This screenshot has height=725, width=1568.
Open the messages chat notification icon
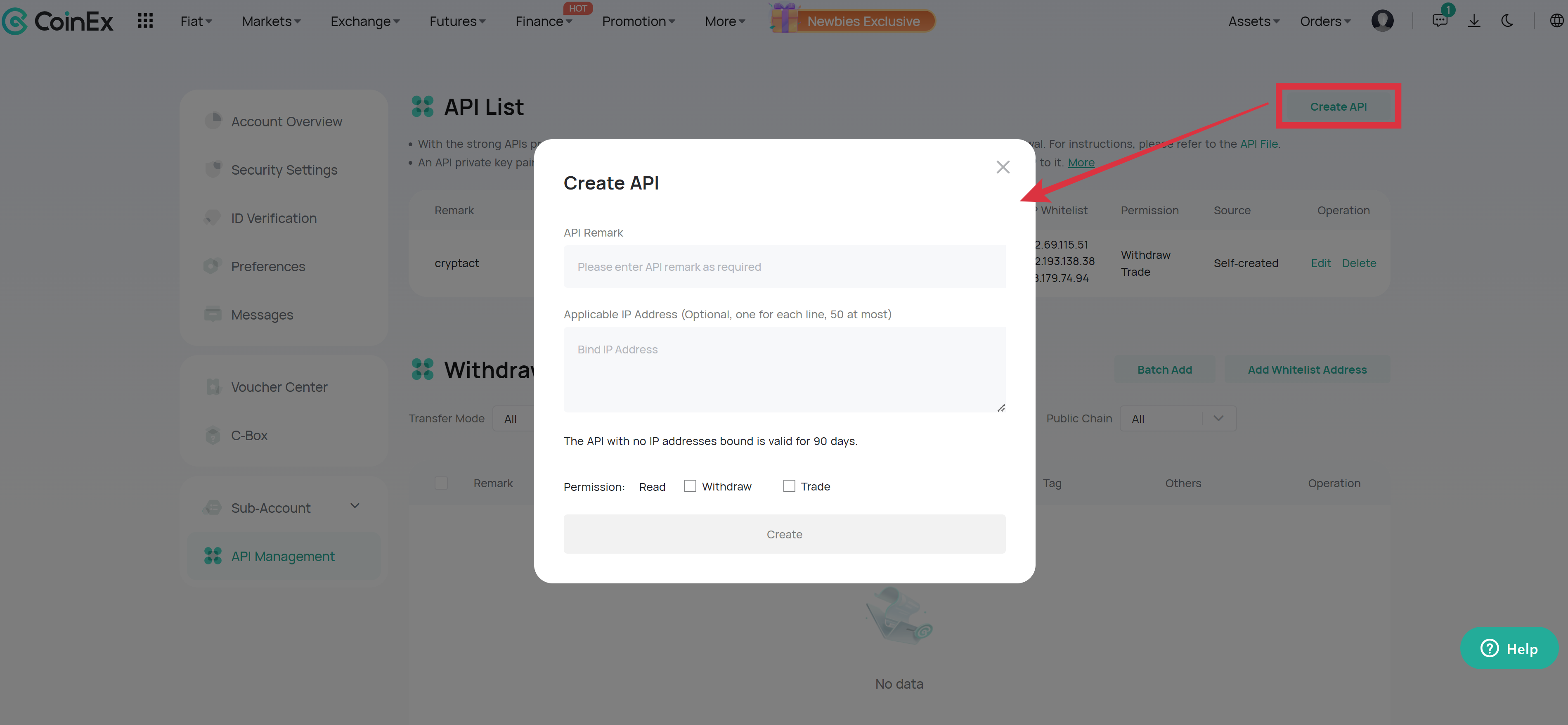coord(1440,21)
